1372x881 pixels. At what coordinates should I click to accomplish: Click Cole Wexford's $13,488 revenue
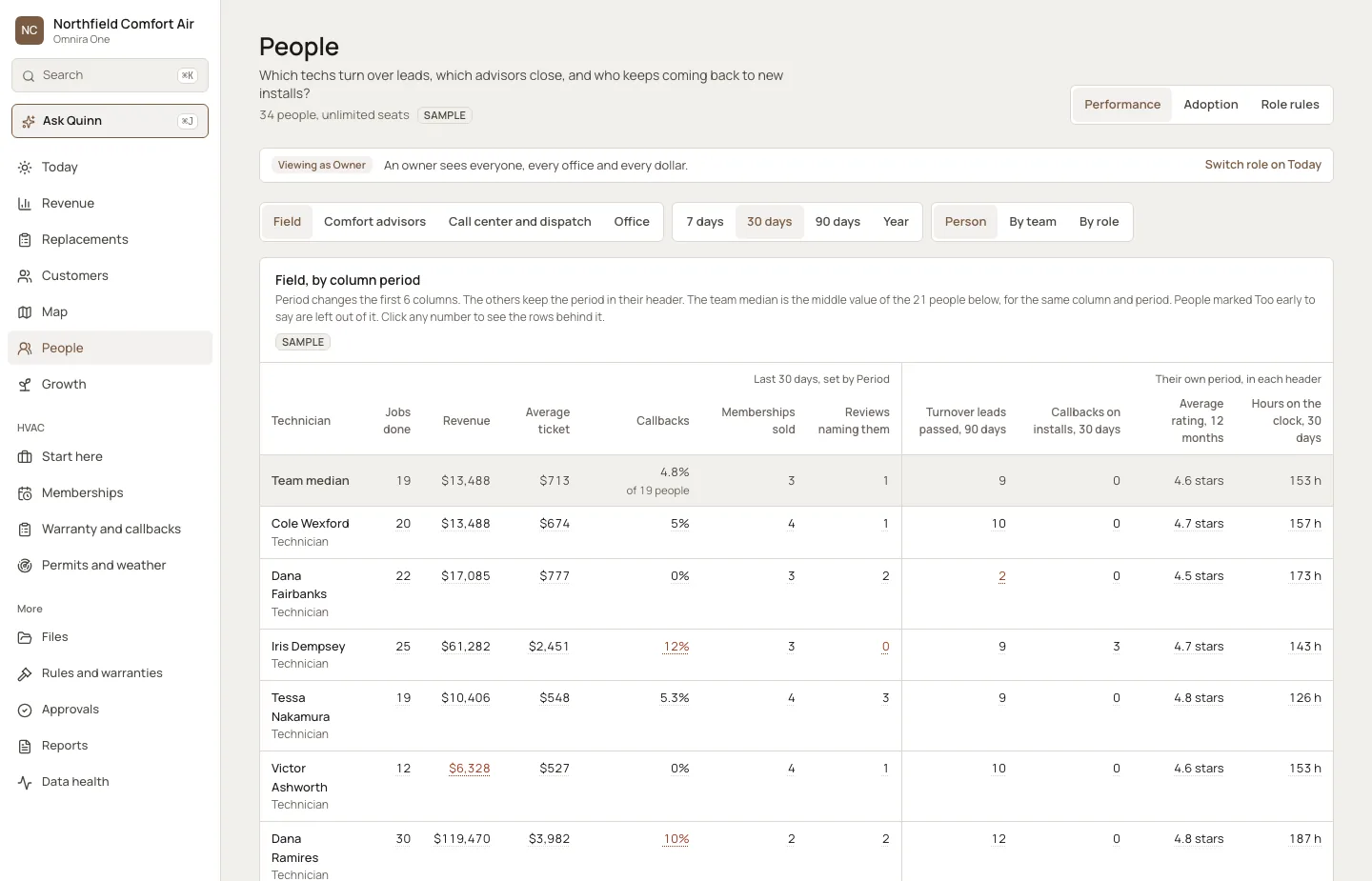coord(466,524)
